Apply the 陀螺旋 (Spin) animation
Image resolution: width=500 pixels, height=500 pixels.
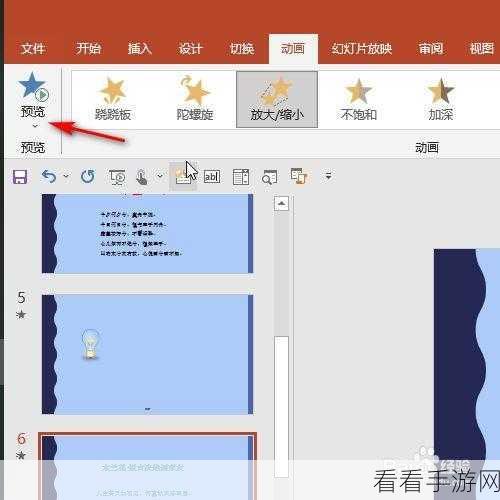195,99
